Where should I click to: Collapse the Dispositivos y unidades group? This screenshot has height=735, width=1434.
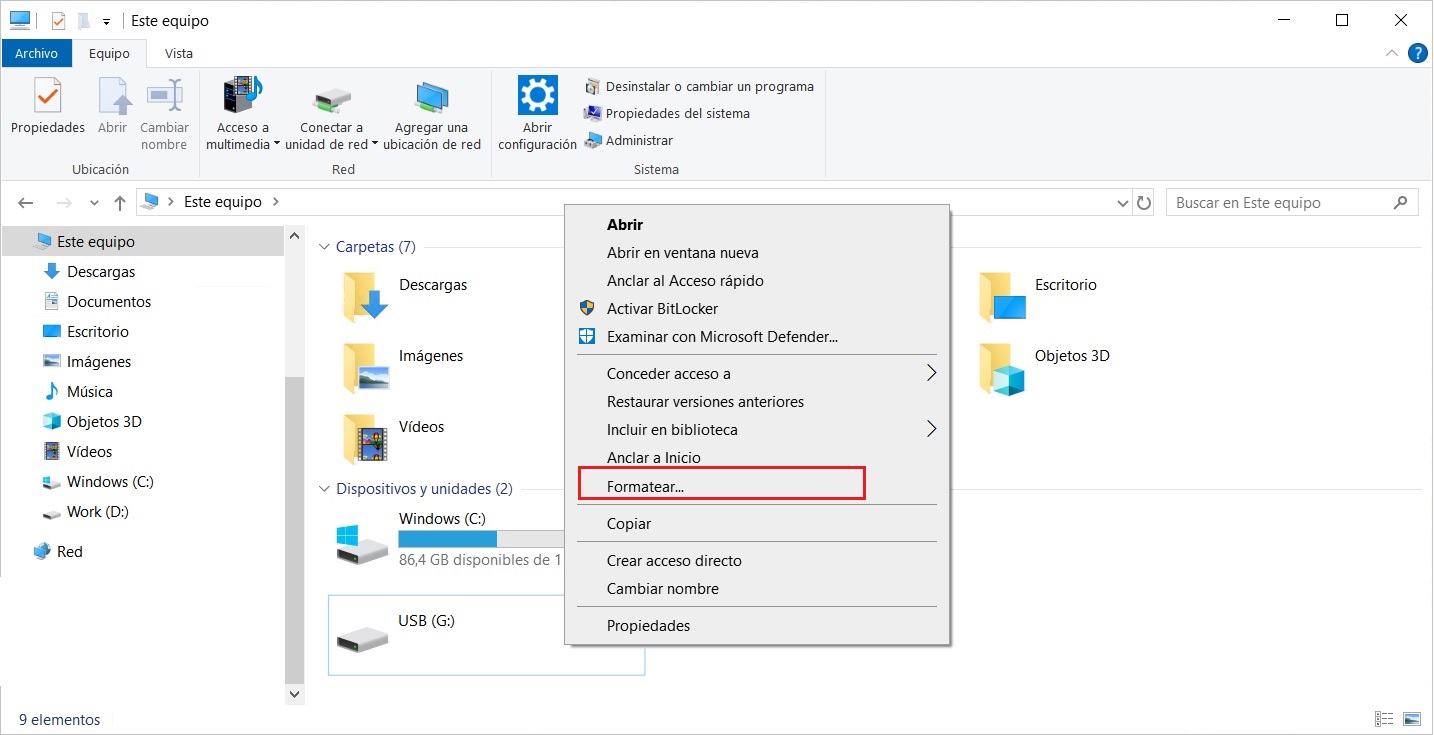324,489
